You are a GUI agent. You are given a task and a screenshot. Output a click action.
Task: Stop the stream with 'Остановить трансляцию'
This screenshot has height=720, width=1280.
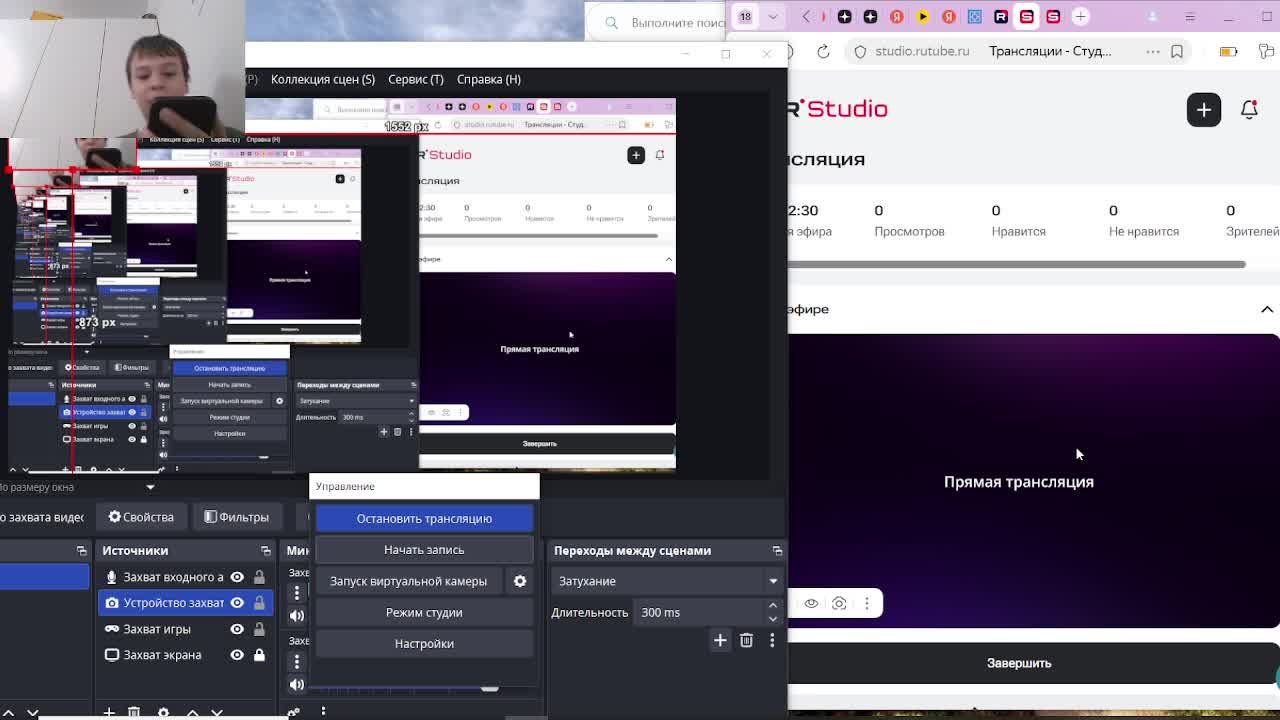pos(424,518)
